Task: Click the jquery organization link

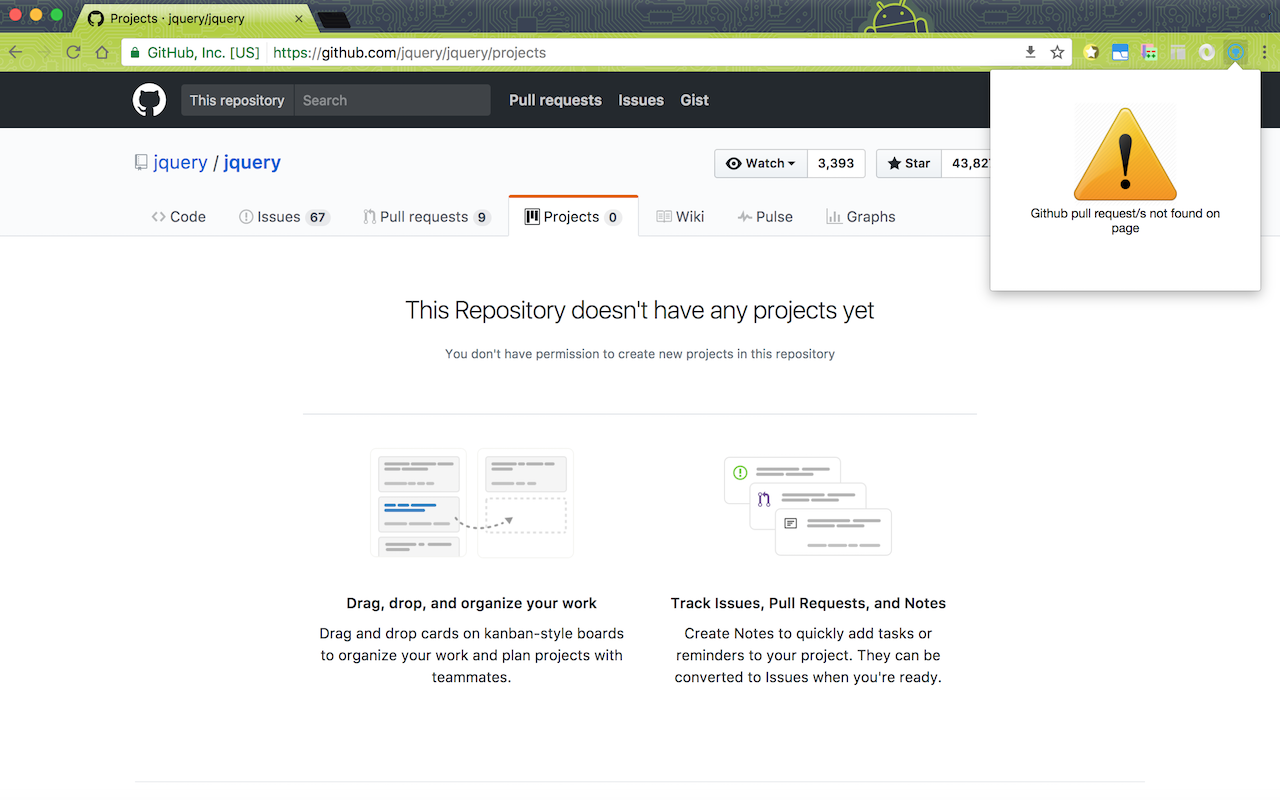Action: click(x=181, y=162)
